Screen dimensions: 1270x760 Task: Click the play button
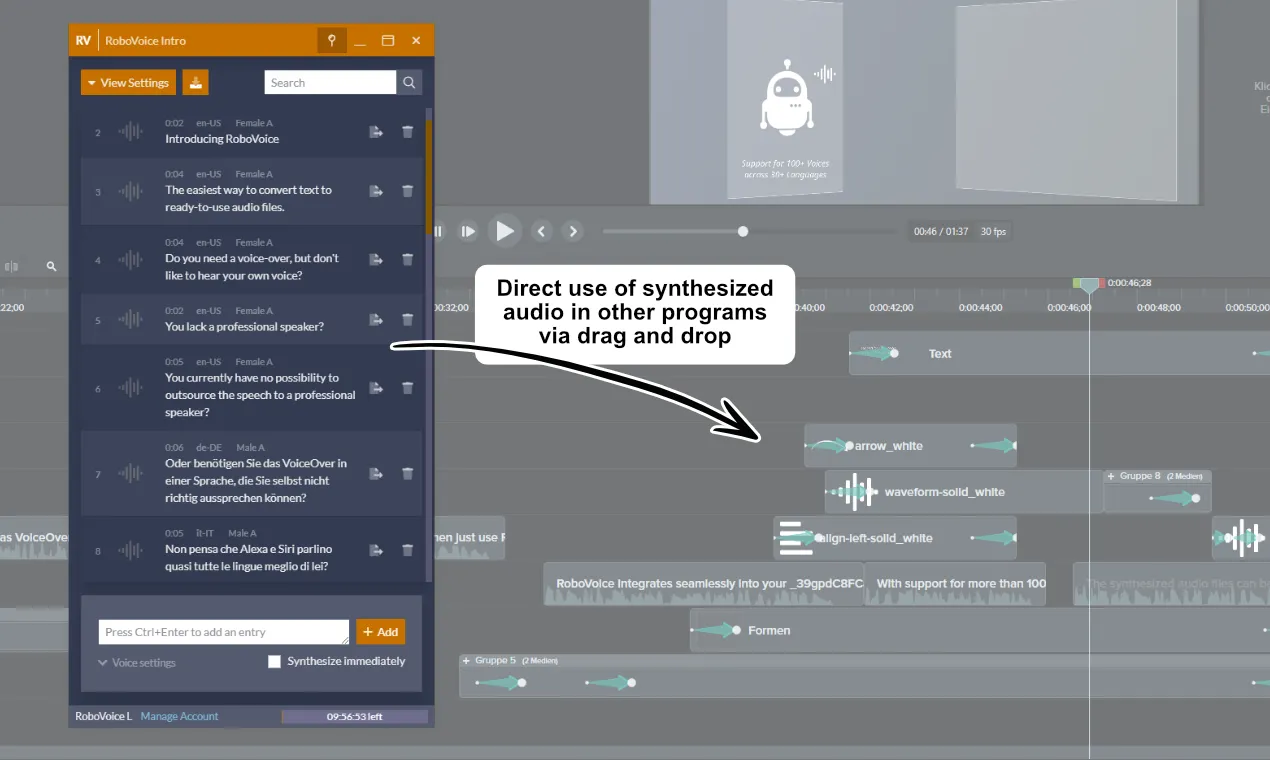(x=504, y=231)
